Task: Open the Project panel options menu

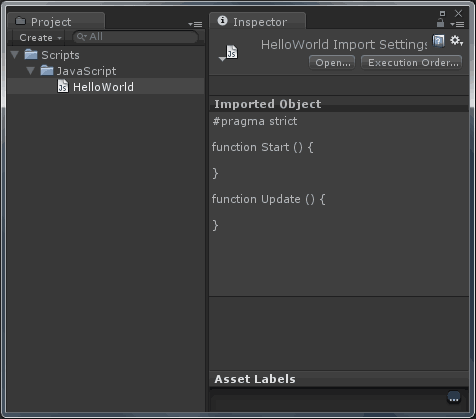Action: [x=195, y=24]
